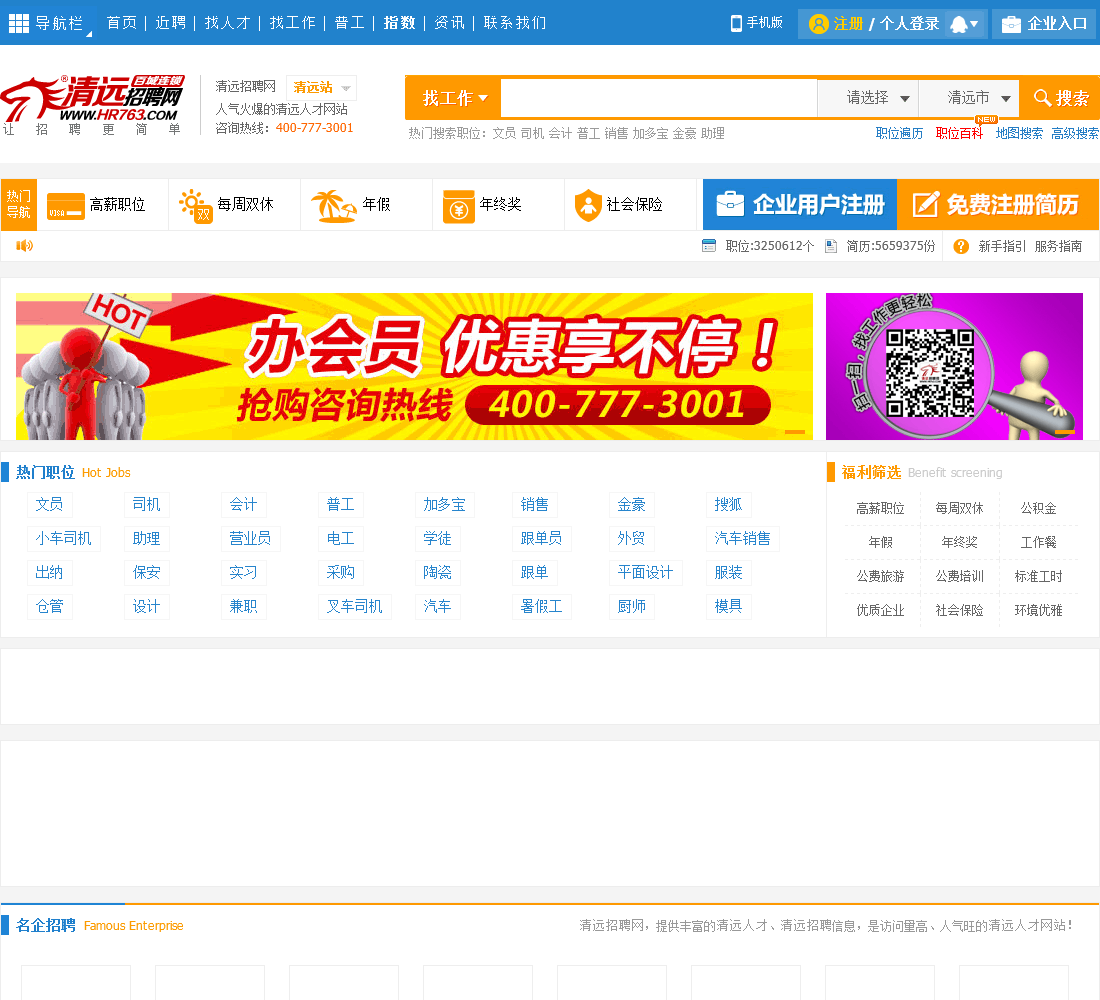1100x1000 pixels.
Task: Filter by 环境优雅 benefit
Action: coord(1038,611)
